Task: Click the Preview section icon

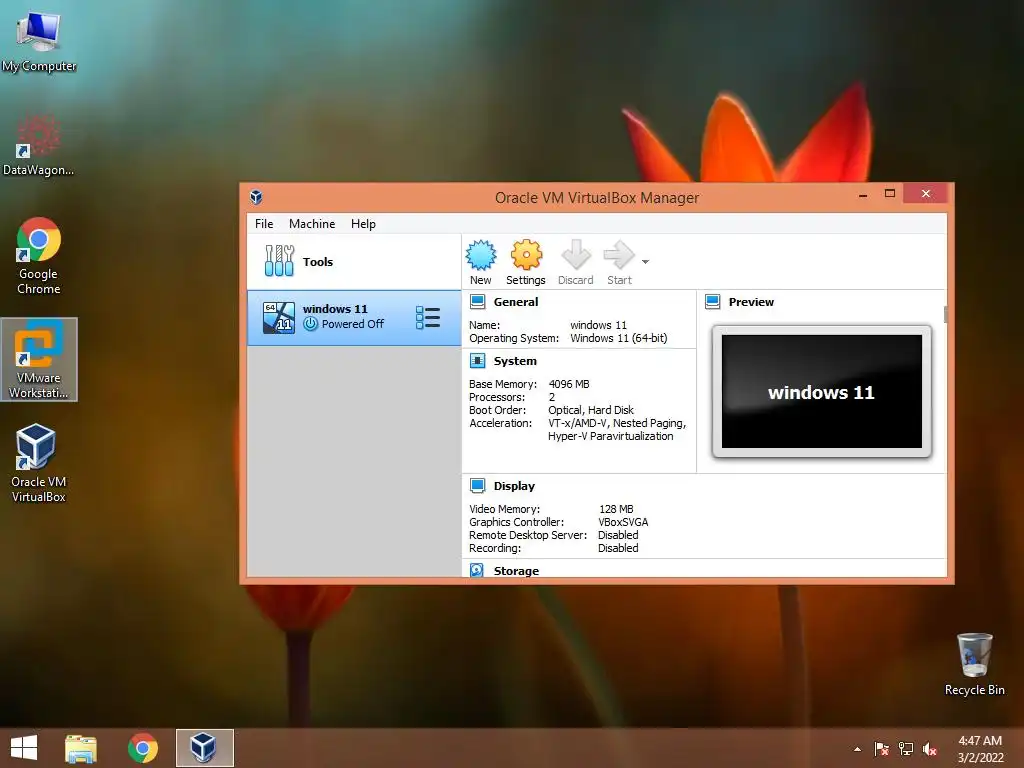Action: tap(712, 302)
